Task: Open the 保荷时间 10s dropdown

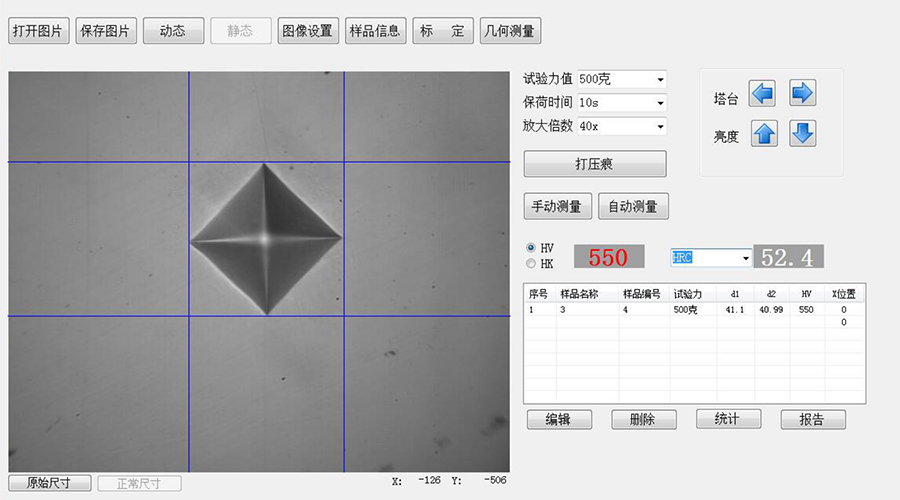Action: (622, 103)
